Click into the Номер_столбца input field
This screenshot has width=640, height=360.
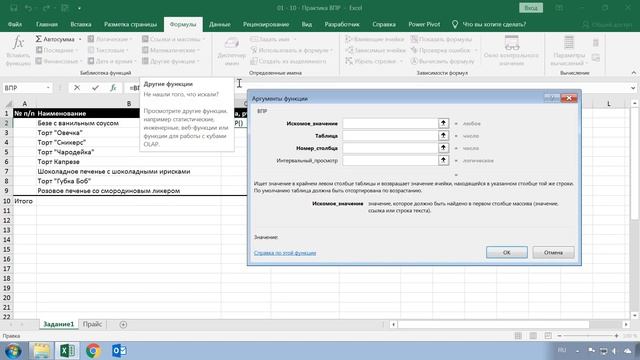tap(390, 148)
